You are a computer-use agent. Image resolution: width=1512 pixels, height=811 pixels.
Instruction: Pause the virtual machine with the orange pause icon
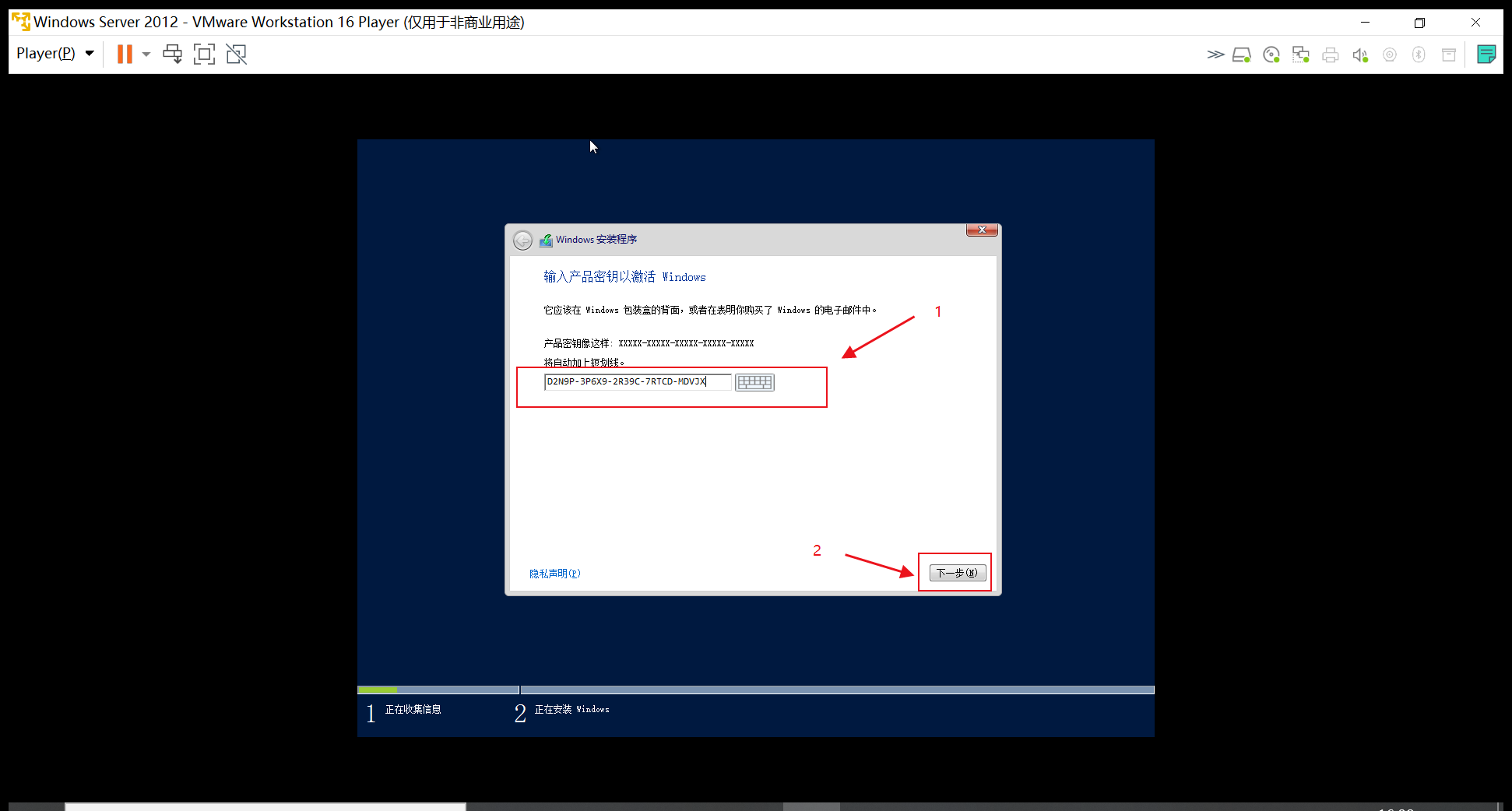[x=125, y=54]
